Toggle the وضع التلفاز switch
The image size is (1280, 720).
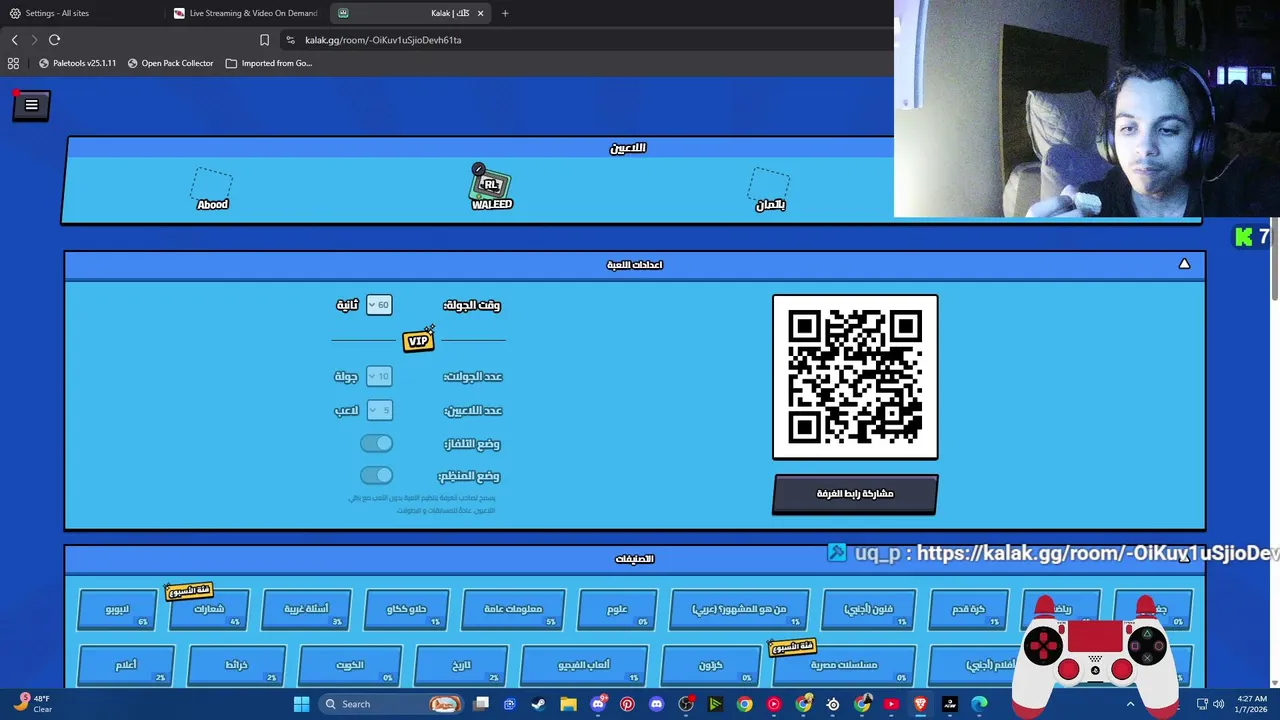(377, 443)
